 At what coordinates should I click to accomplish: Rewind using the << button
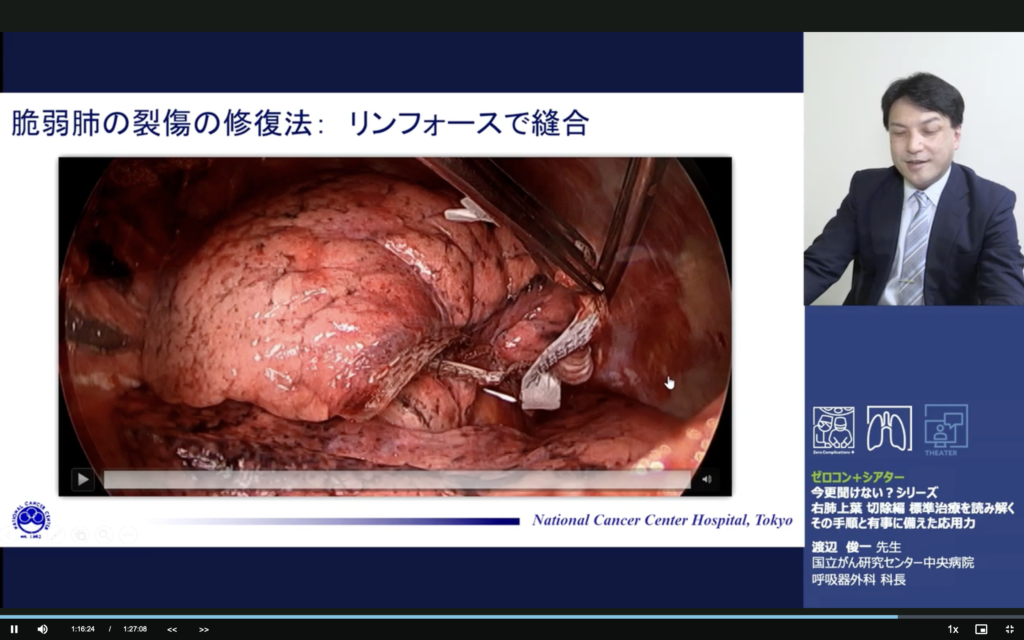tap(172, 629)
